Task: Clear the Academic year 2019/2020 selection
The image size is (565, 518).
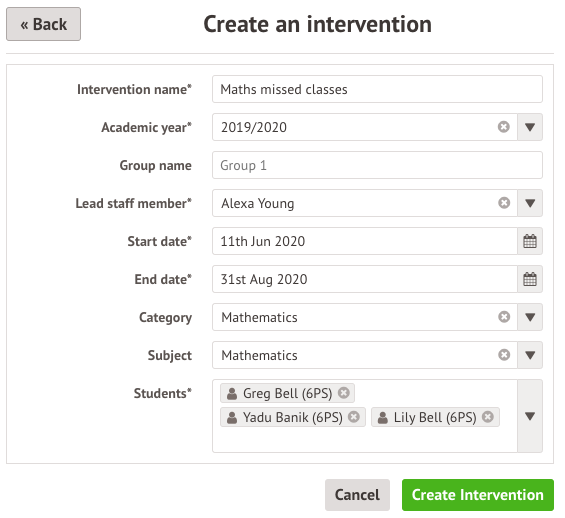Action: point(504,127)
